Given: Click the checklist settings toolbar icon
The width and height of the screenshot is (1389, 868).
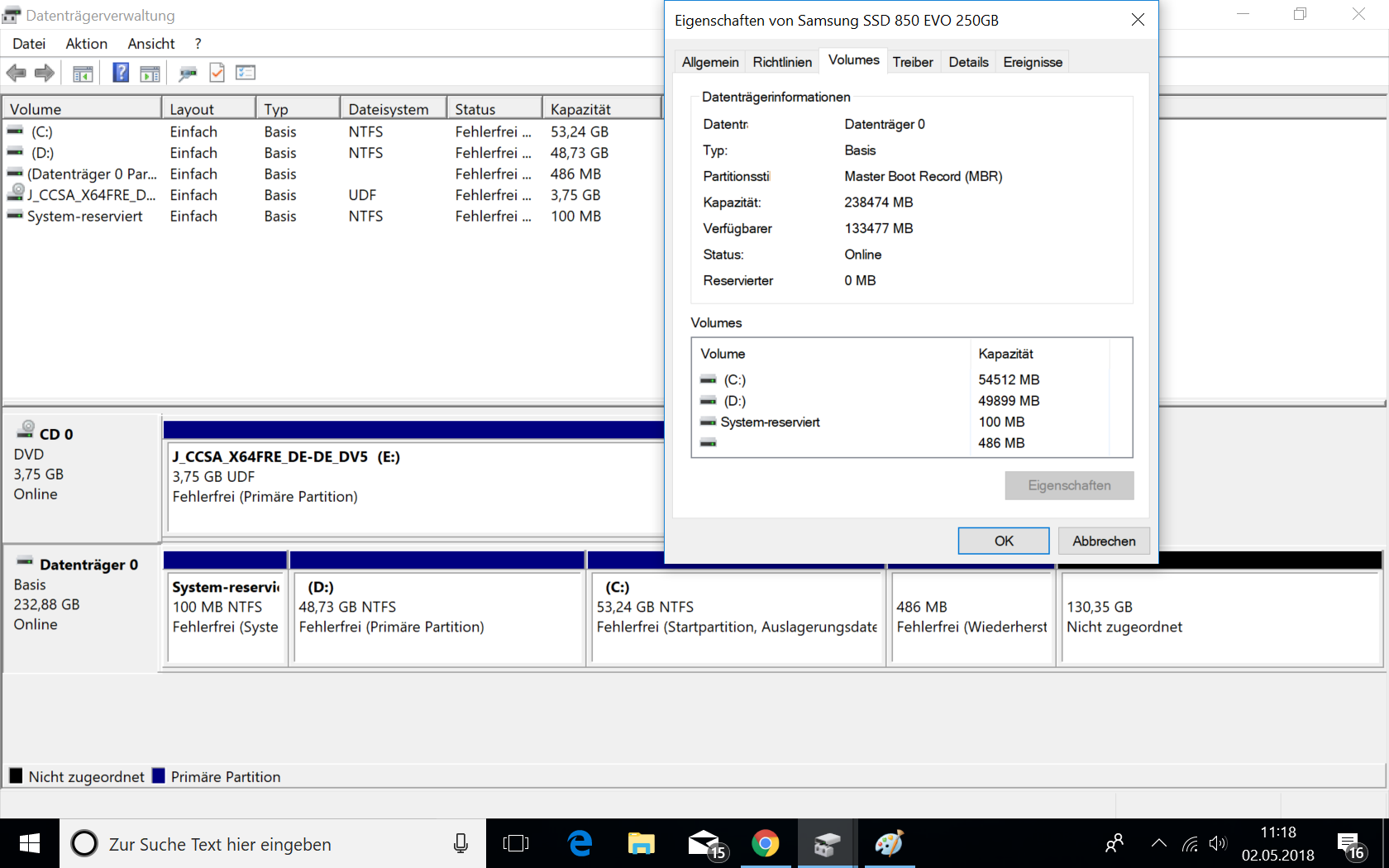Looking at the screenshot, I should tap(246, 73).
